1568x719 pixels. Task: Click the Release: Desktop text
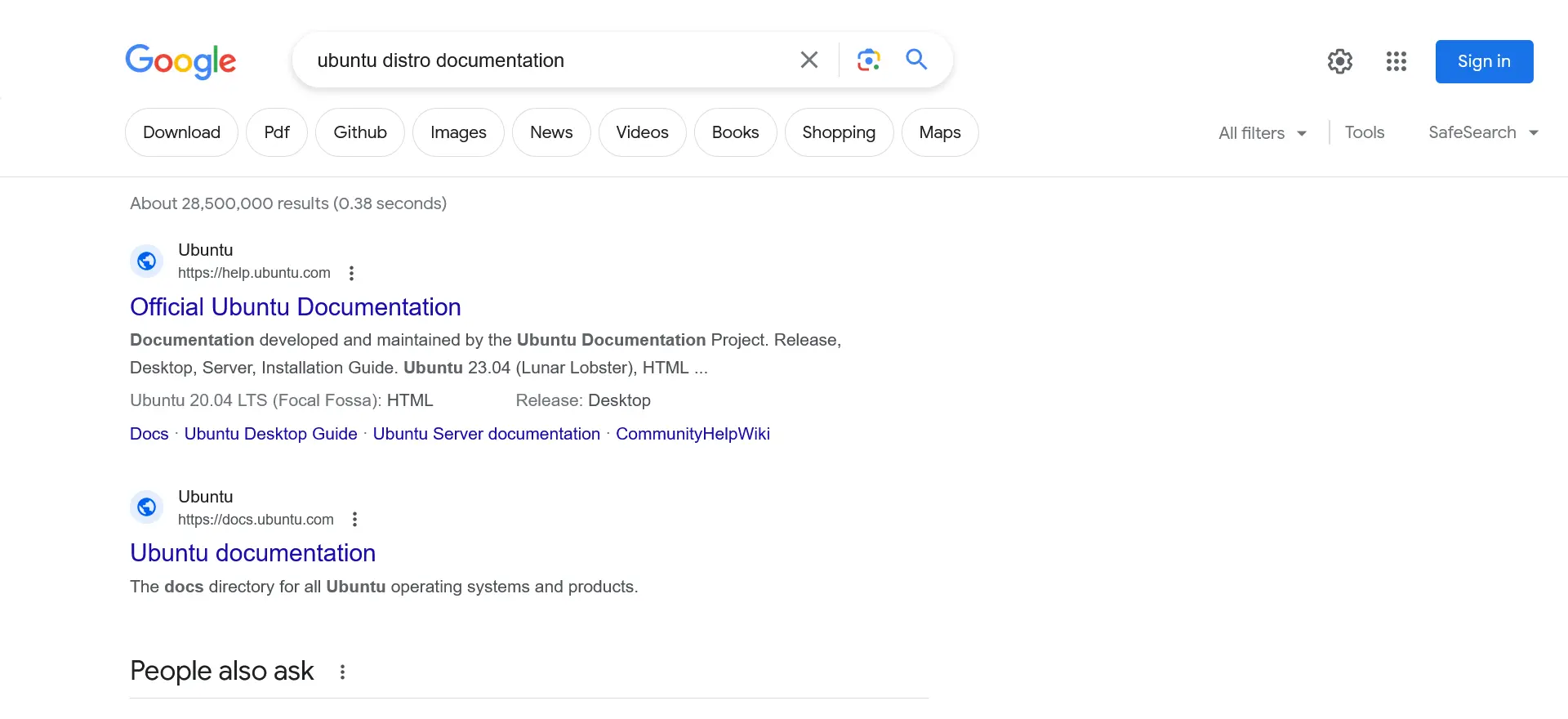(x=583, y=400)
